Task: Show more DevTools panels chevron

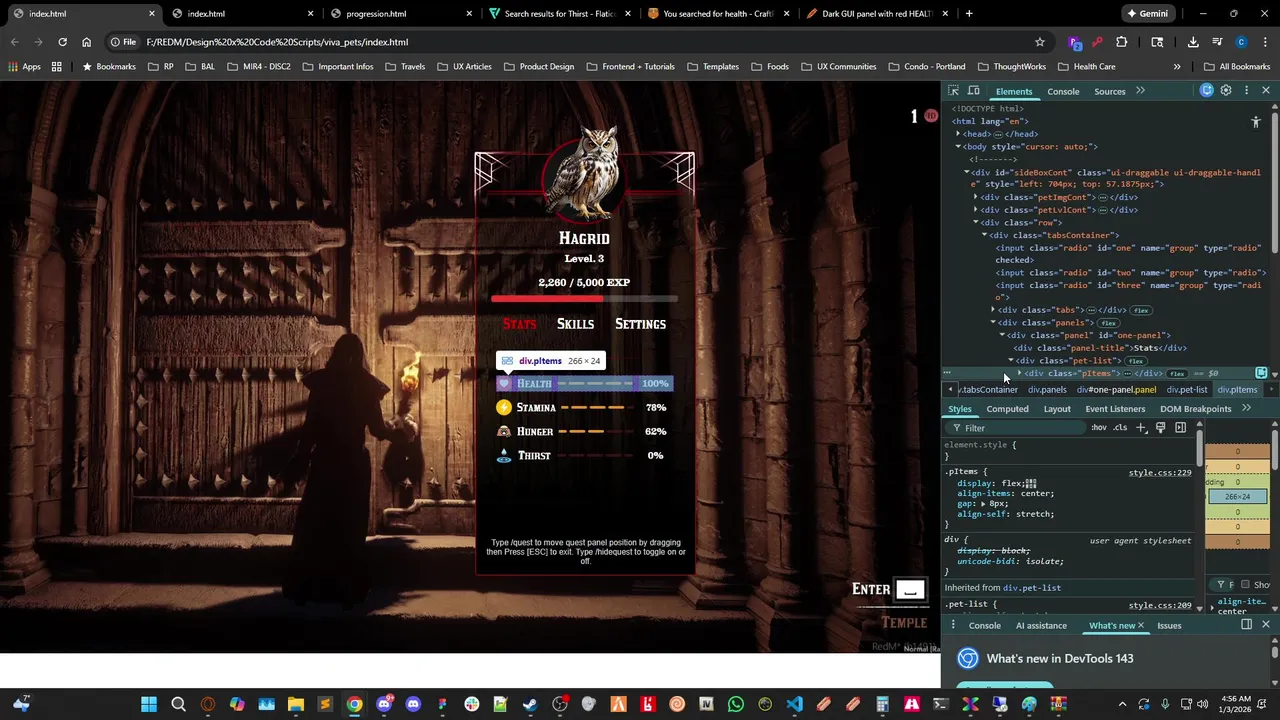Action: tap(1140, 91)
